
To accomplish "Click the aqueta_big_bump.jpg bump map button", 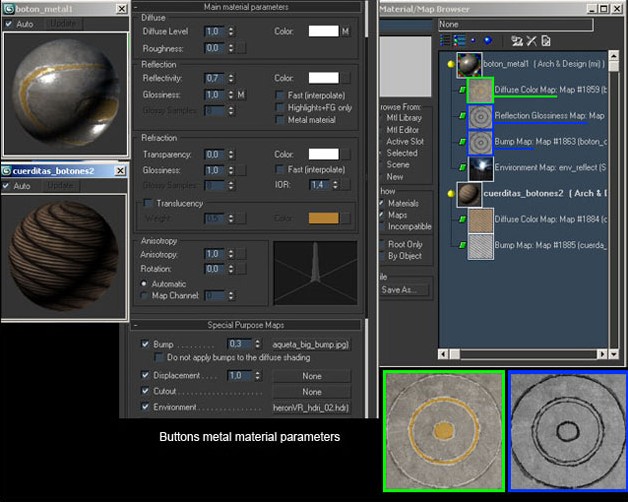I will (x=311, y=343).
